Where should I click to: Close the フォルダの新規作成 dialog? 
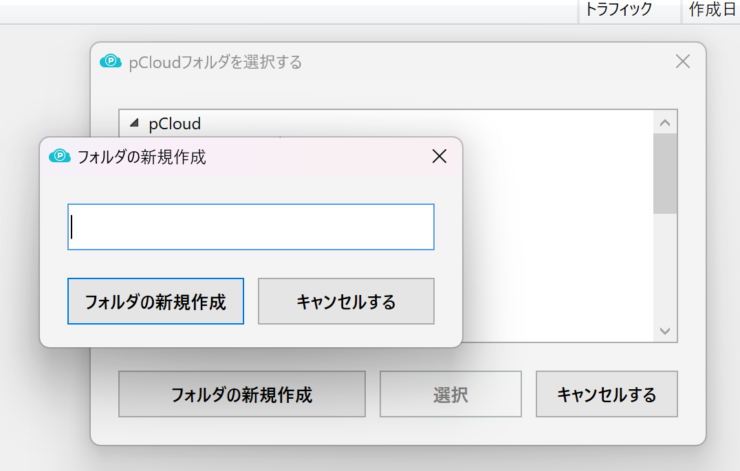tap(439, 156)
